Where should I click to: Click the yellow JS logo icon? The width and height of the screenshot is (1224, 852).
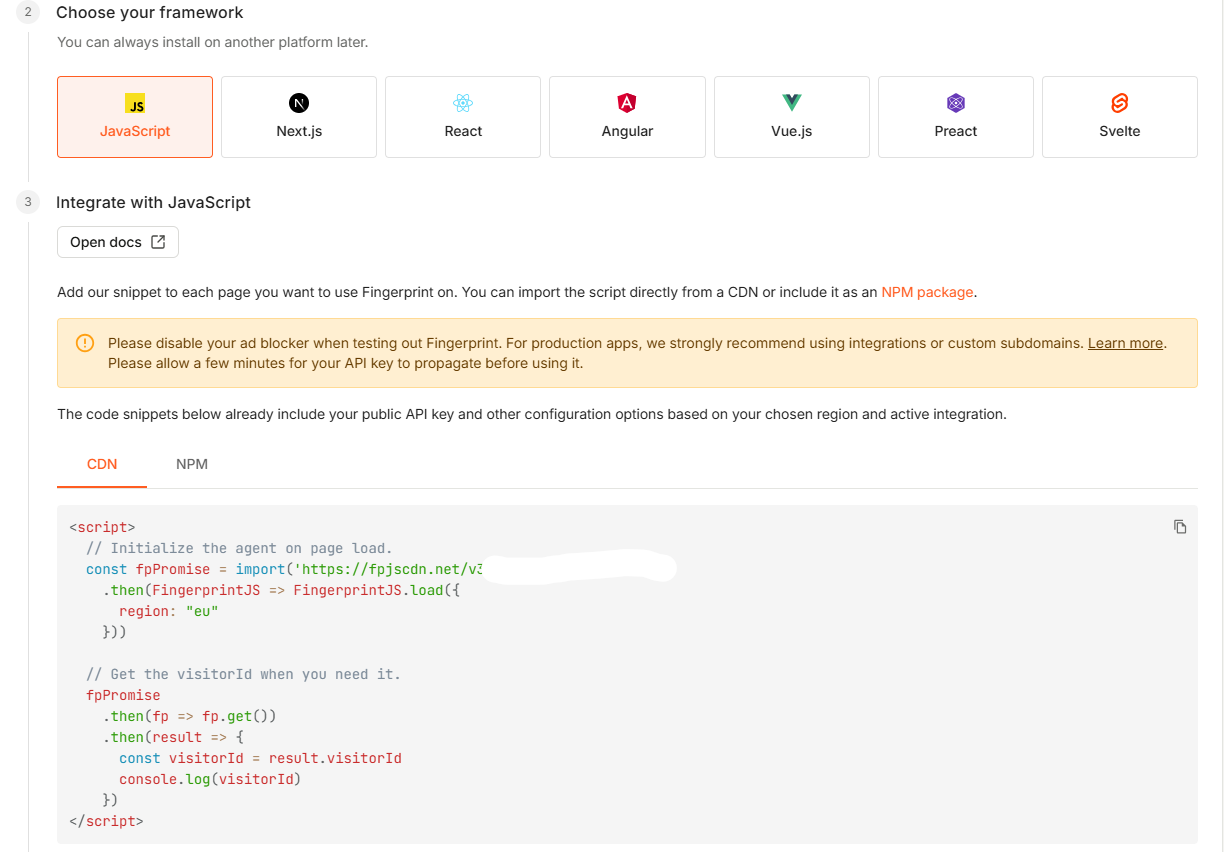click(x=135, y=104)
